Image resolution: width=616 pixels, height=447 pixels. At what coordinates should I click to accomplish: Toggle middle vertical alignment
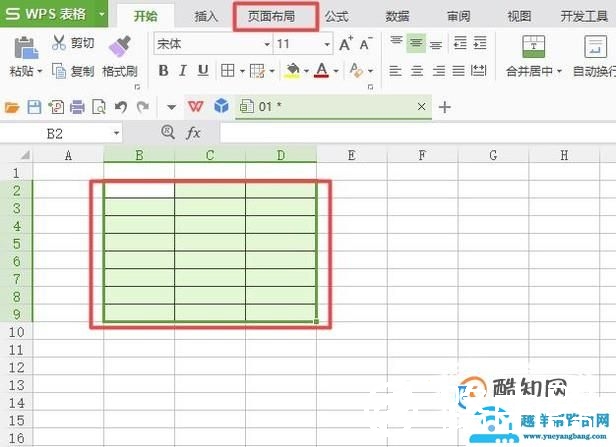(x=416, y=43)
